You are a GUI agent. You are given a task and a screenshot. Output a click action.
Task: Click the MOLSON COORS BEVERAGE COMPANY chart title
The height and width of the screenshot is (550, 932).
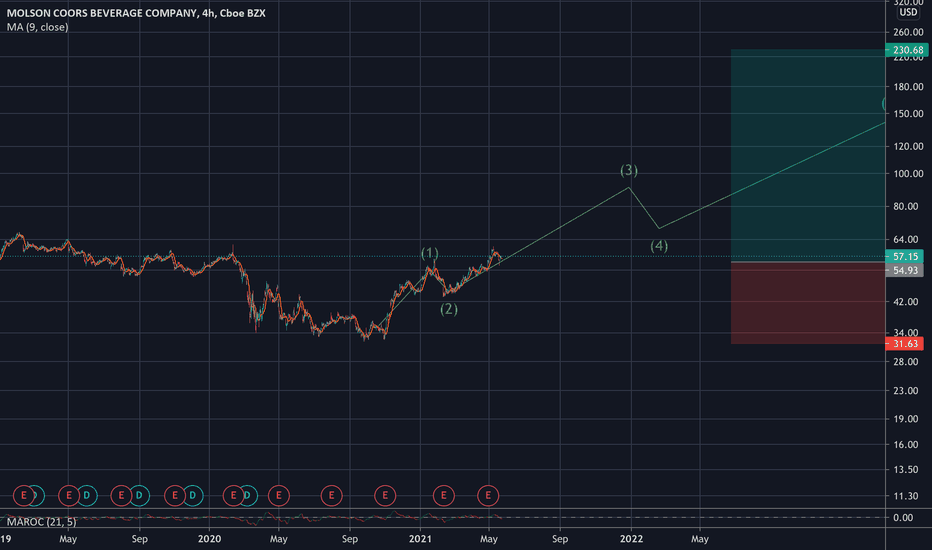click(x=136, y=13)
